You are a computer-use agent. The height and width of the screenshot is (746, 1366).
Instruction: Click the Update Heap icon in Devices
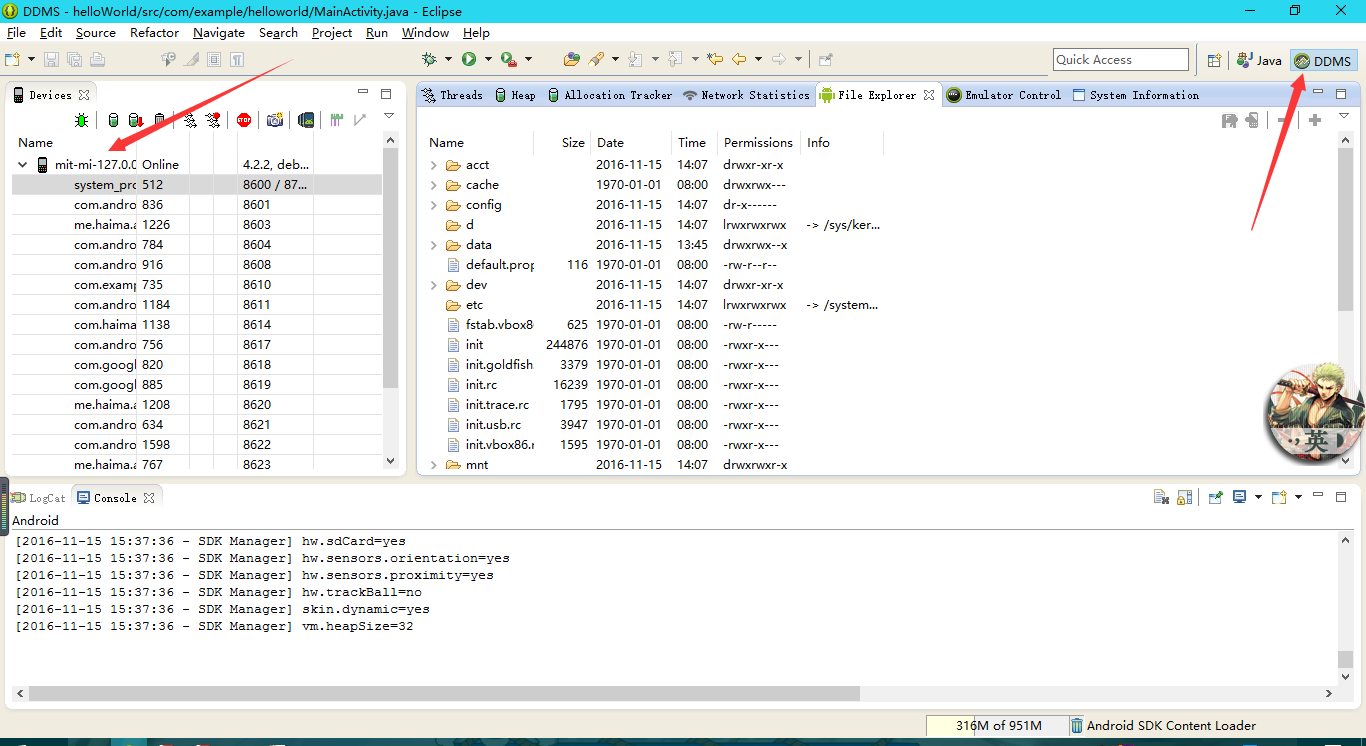[x=113, y=120]
